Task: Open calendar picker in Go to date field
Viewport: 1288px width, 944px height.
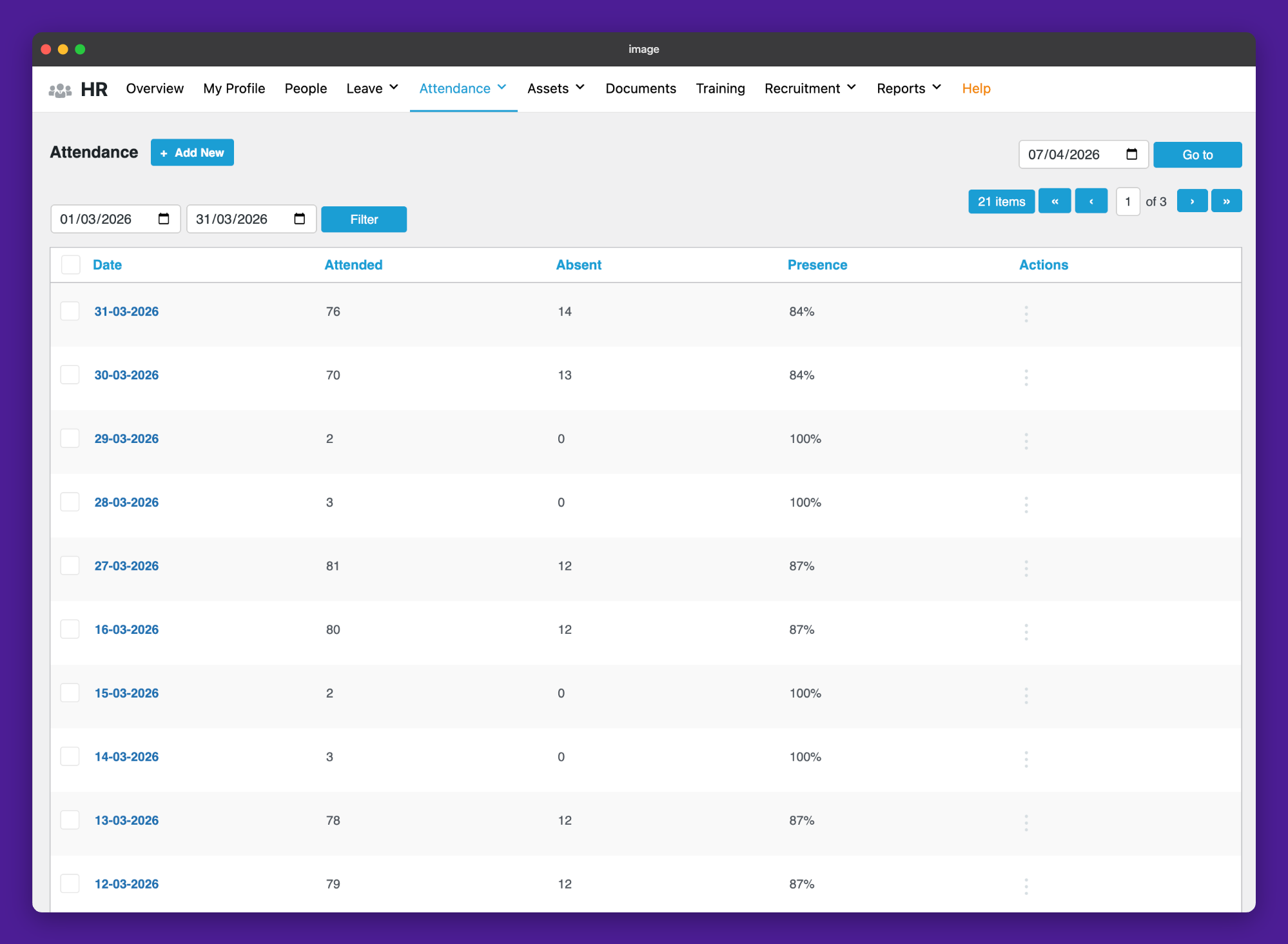Action: point(1131,154)
